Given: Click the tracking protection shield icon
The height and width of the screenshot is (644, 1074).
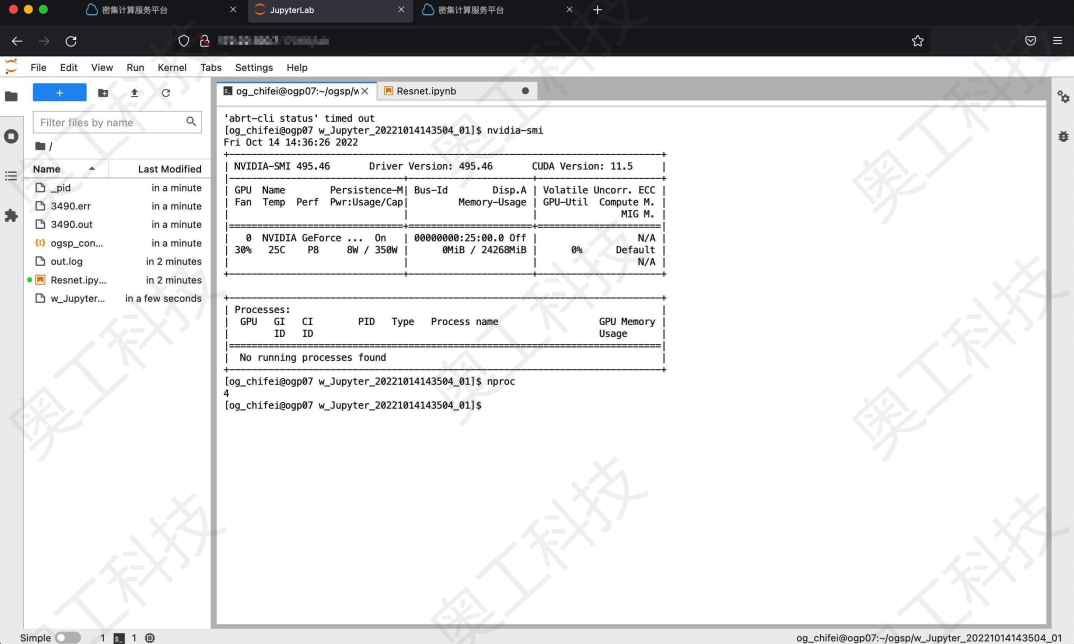Looking at the screenshot, I should [x=184, y=41].
